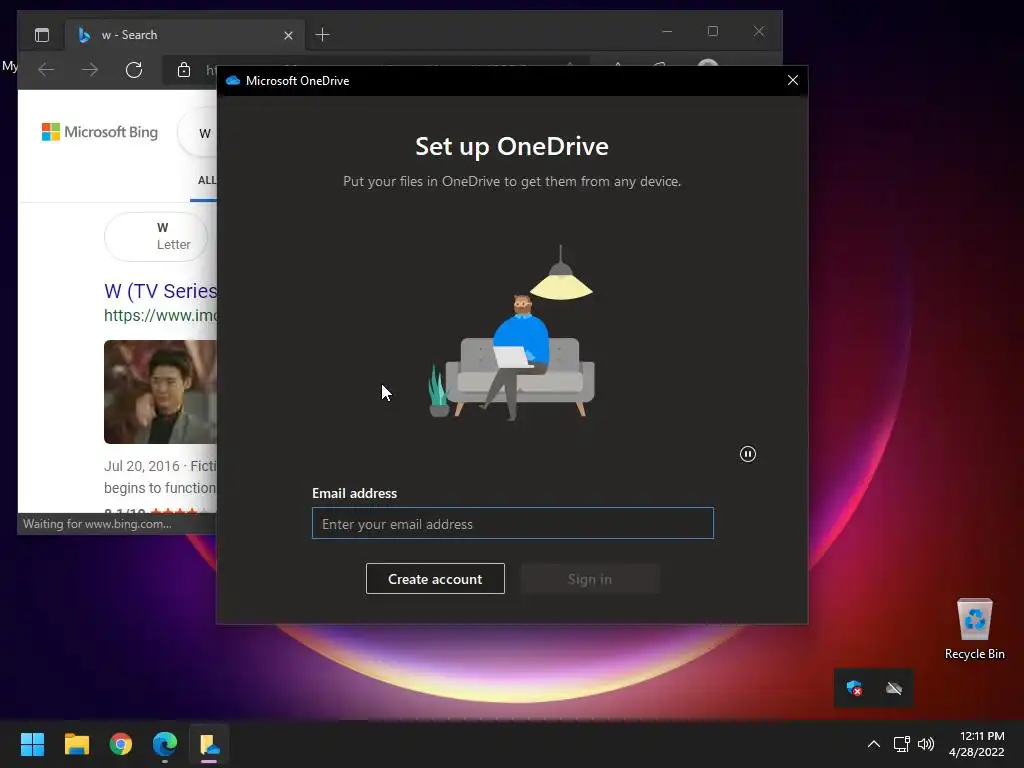1024x768 pixels.
Task: Click the Email address input field
Action: tap(513, 523)
